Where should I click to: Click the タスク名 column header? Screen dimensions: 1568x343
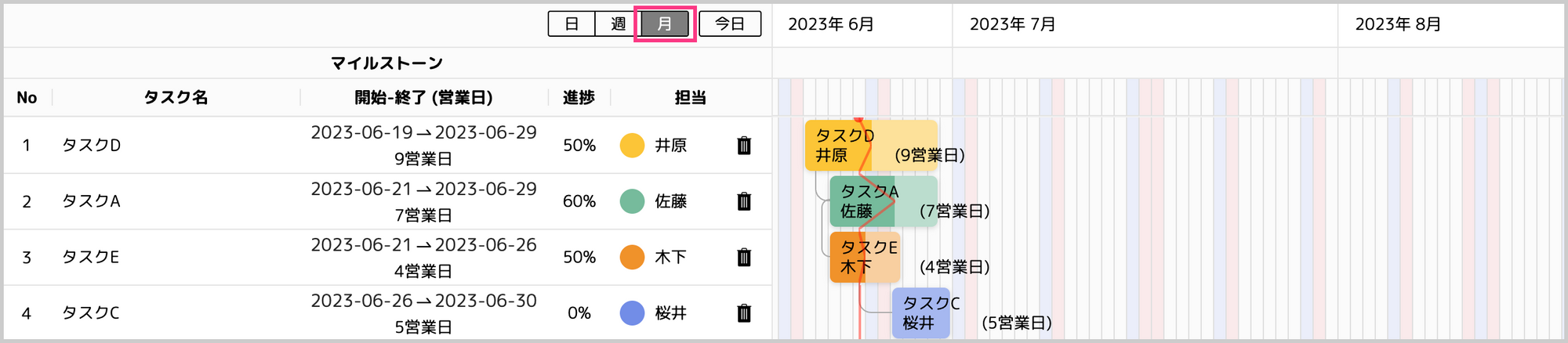pos(176,98)
